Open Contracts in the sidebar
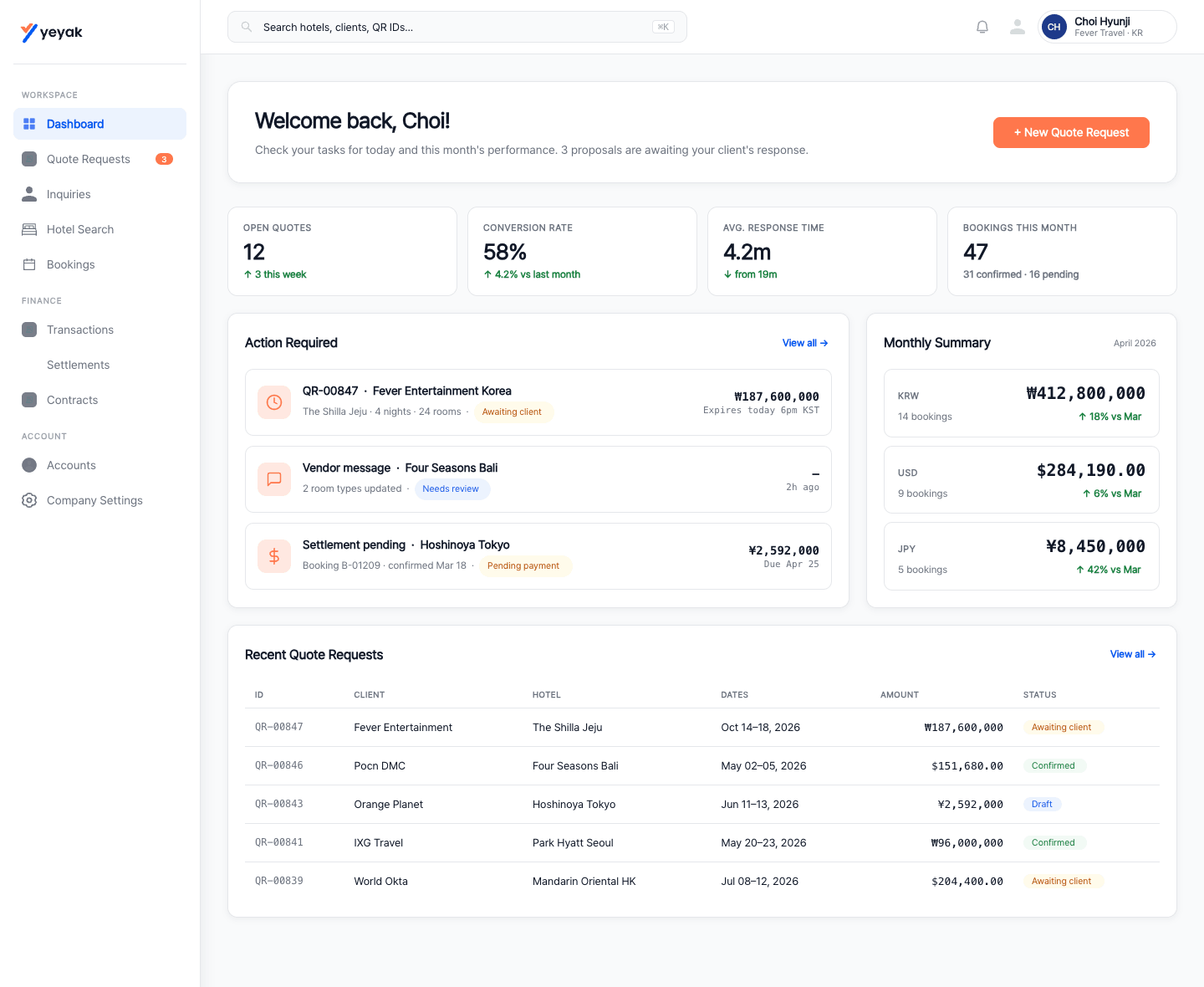 click(99, 400)
